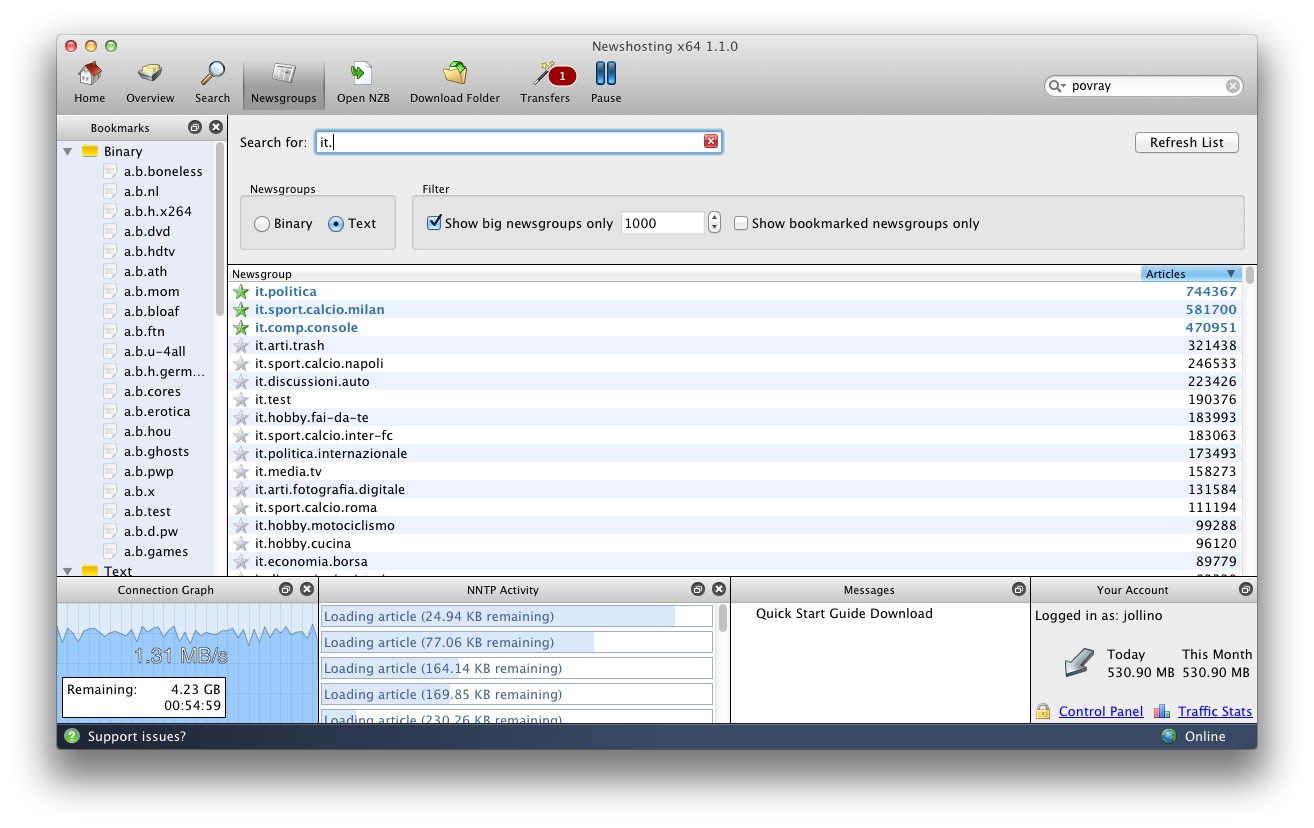
Task: Select the it.discussioni.auto newsgroup row
Action: (x=735, y=382)
